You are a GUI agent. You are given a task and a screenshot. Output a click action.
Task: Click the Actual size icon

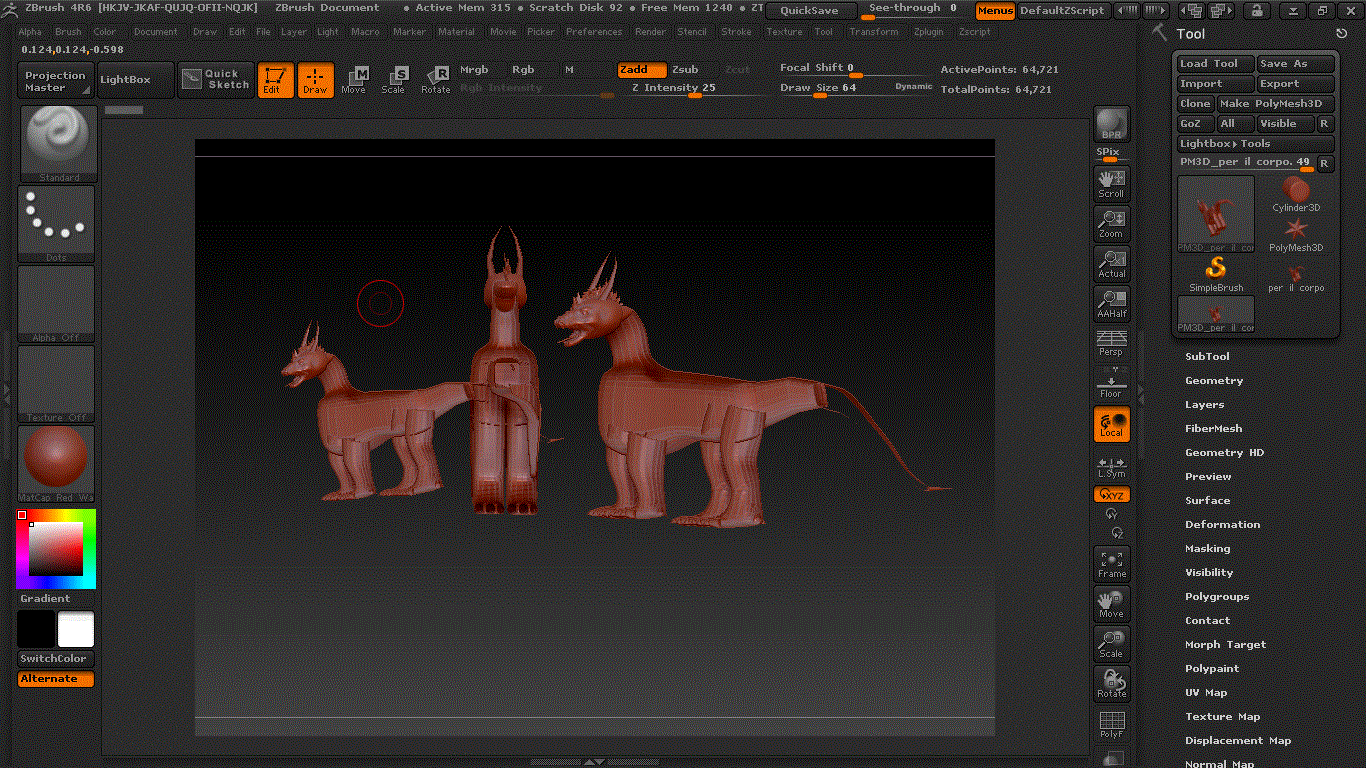(1112, 263)
